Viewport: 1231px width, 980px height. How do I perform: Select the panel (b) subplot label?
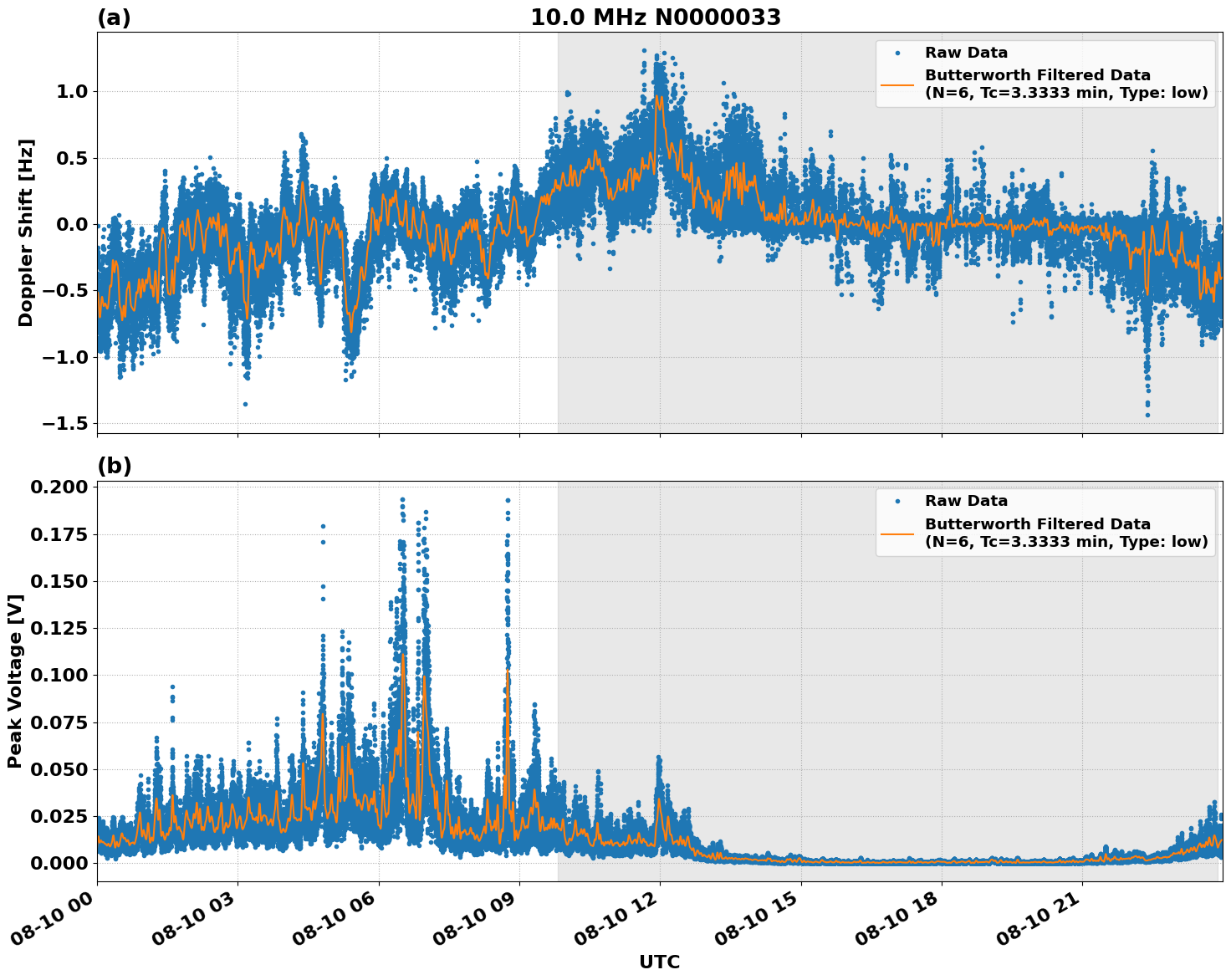(x=116, y=465)
